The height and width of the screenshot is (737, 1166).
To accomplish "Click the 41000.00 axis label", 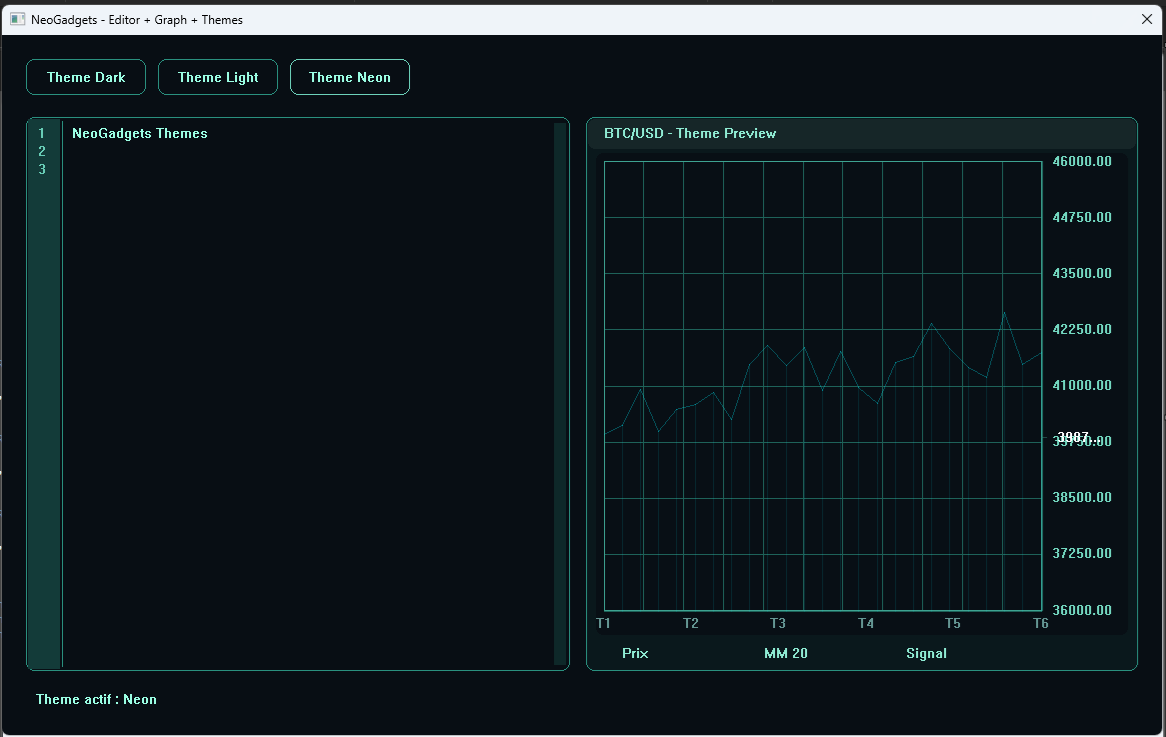I will [1082, 385].
